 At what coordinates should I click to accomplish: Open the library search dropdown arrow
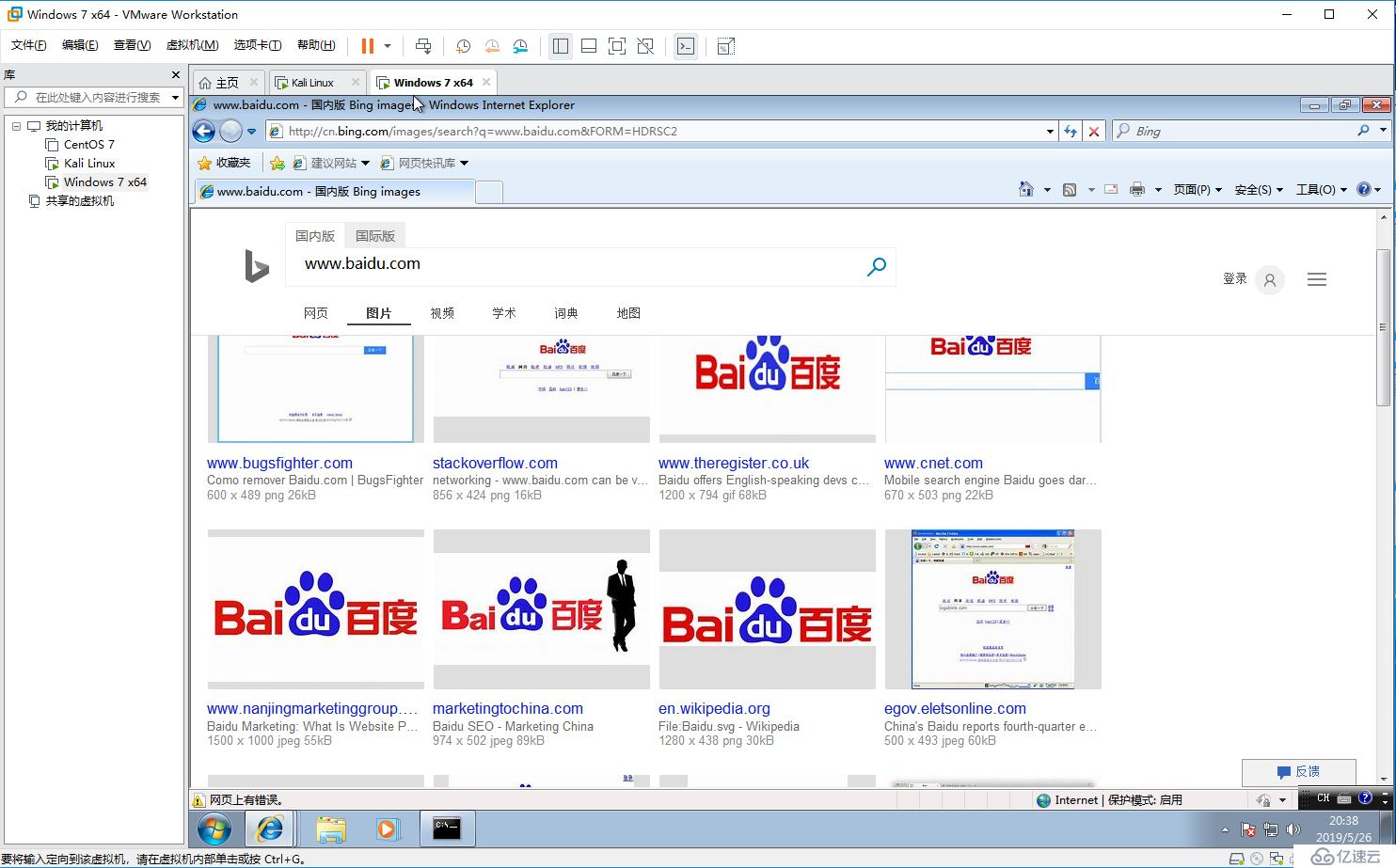[x=175, y=97]
